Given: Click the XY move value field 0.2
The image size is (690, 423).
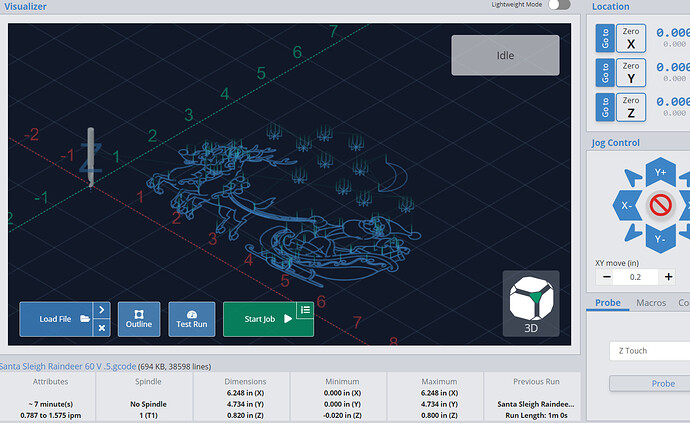Looking at the screenshot, I should coord(635,277).
